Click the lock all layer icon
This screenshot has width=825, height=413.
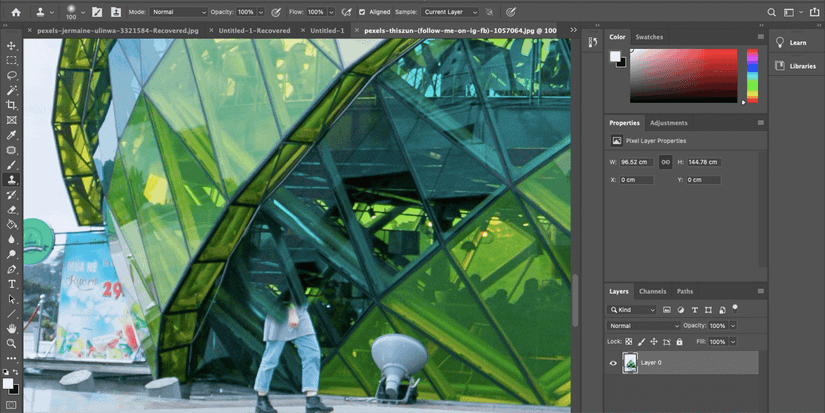coord(680,341)
